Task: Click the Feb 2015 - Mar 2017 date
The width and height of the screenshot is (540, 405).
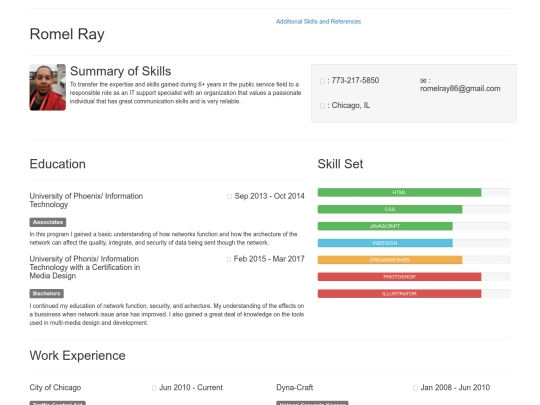Action: pos(269,259)
